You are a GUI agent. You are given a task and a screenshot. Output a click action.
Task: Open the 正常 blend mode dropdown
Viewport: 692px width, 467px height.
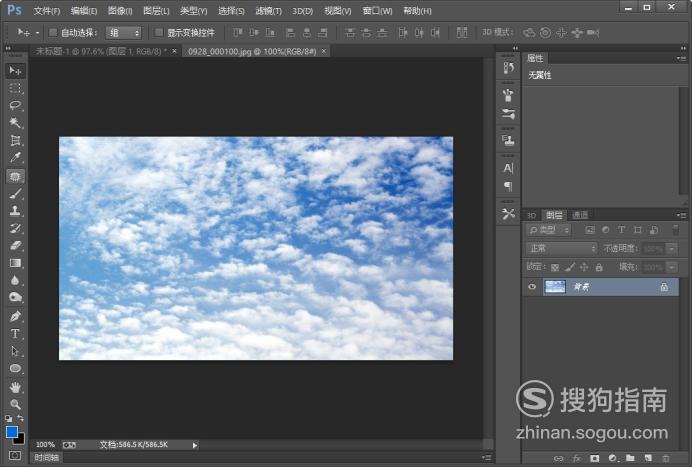coord(561,249)
